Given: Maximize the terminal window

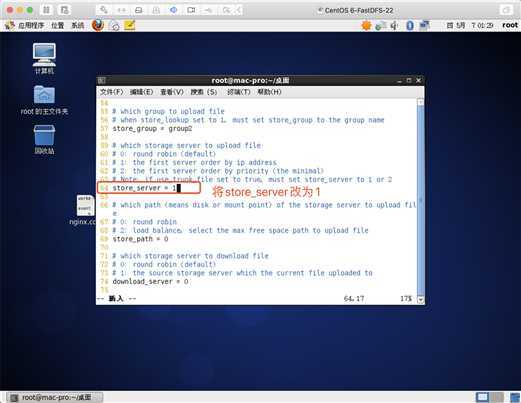Looking at the screenshot, I should pos(409,80).
